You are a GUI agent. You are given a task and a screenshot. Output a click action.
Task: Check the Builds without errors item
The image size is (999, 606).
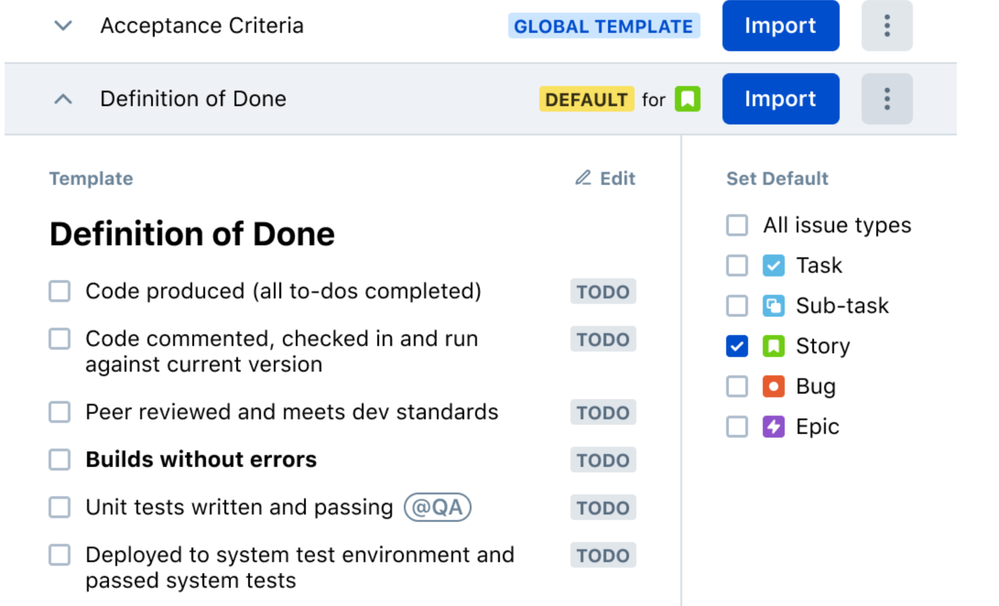click(x=60, y=460)
